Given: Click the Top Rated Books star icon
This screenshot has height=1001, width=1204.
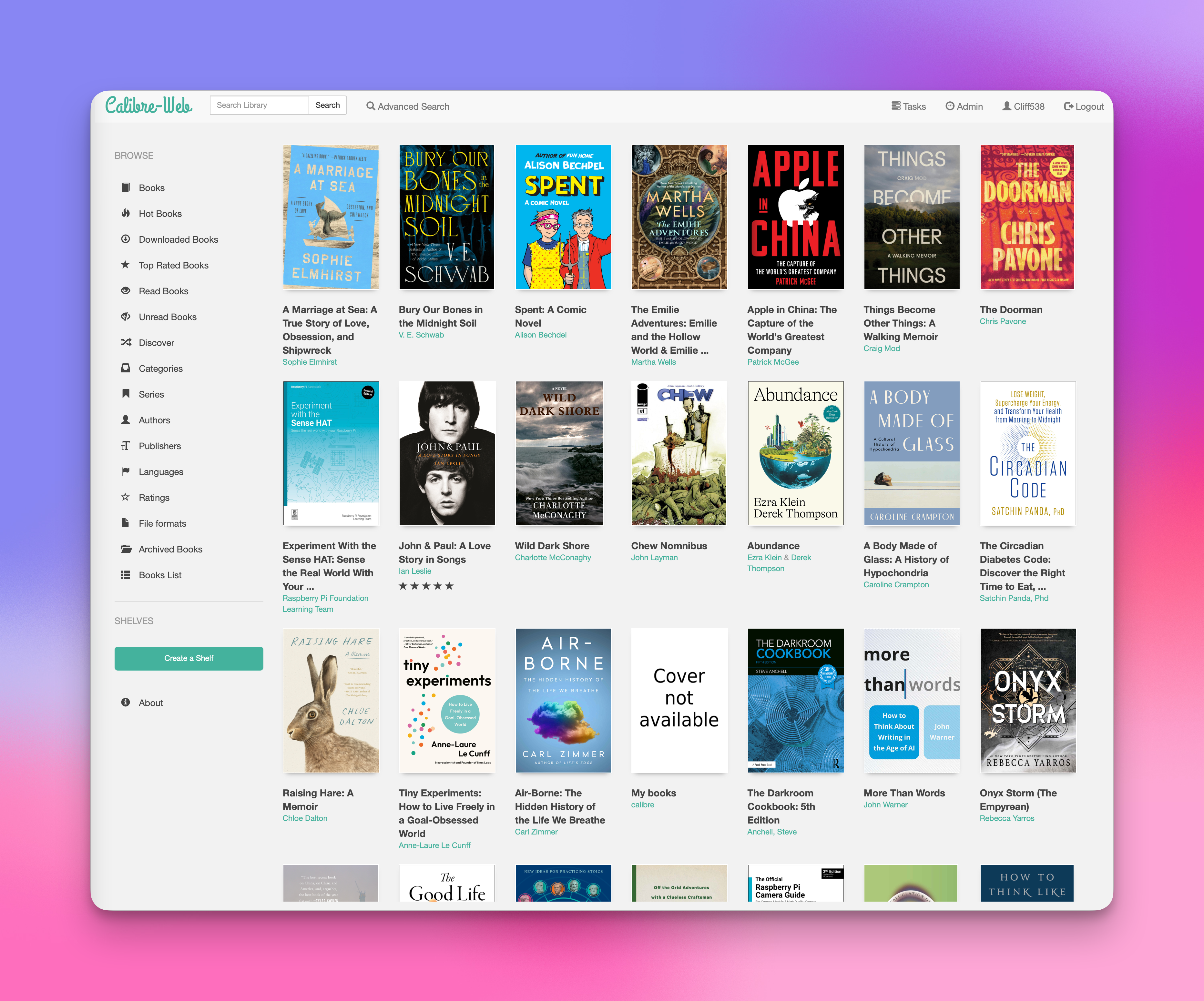Looking at the screenshot, I should pos(126,265).
